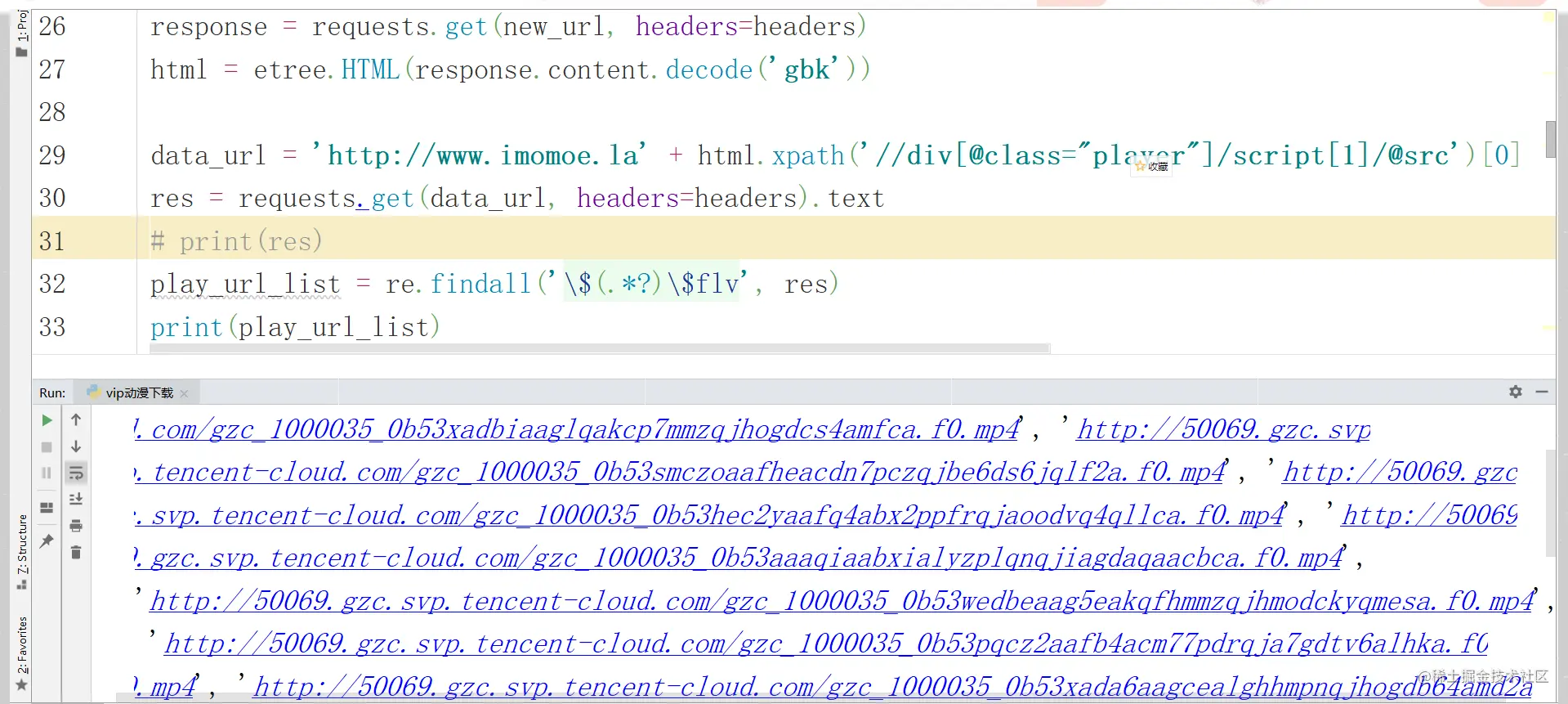This screenshot has width=1568, height=704.
Task: Open Run panel settings gear
Action: tap(1516, 392)
